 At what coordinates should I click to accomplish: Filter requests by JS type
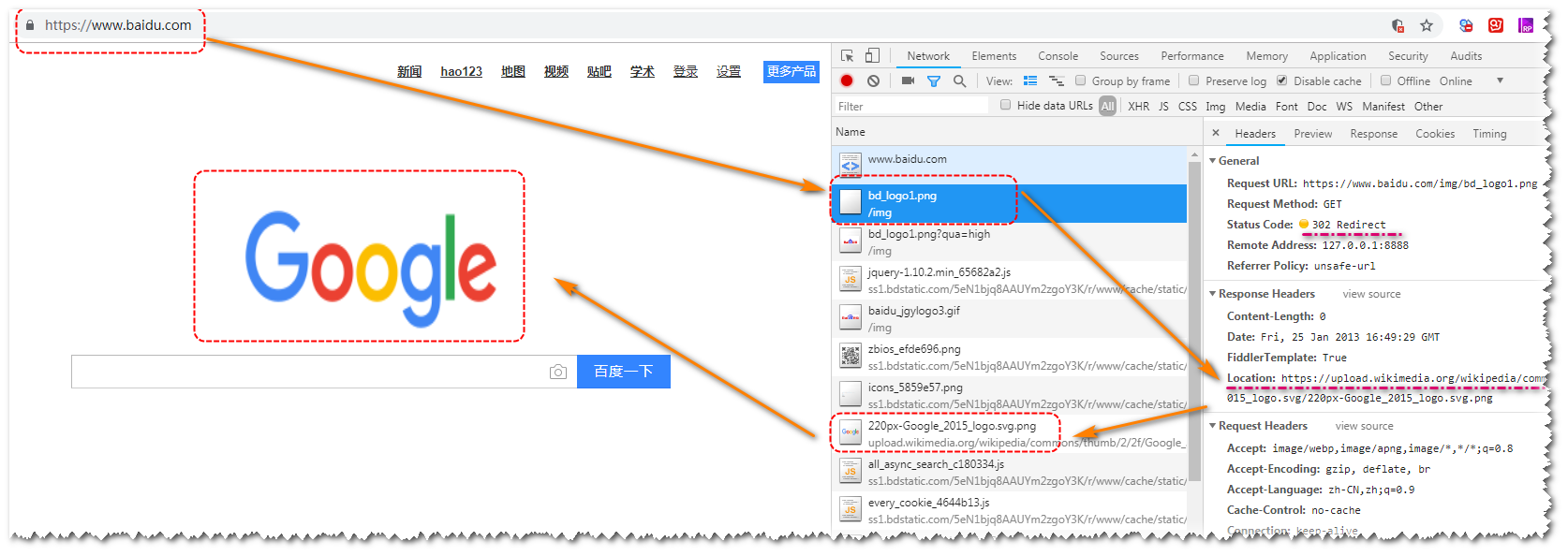[x=1163, y=107]
